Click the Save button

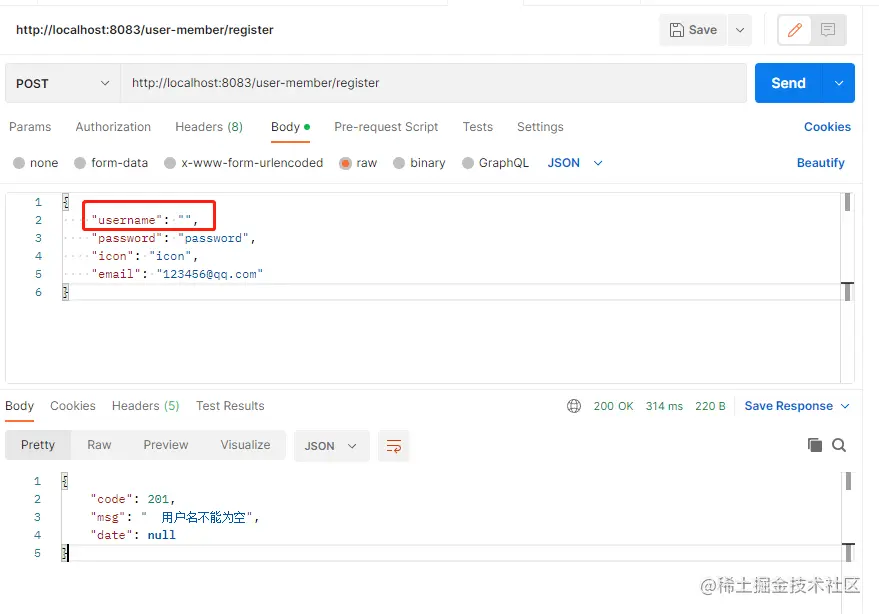tap(693, 30)
